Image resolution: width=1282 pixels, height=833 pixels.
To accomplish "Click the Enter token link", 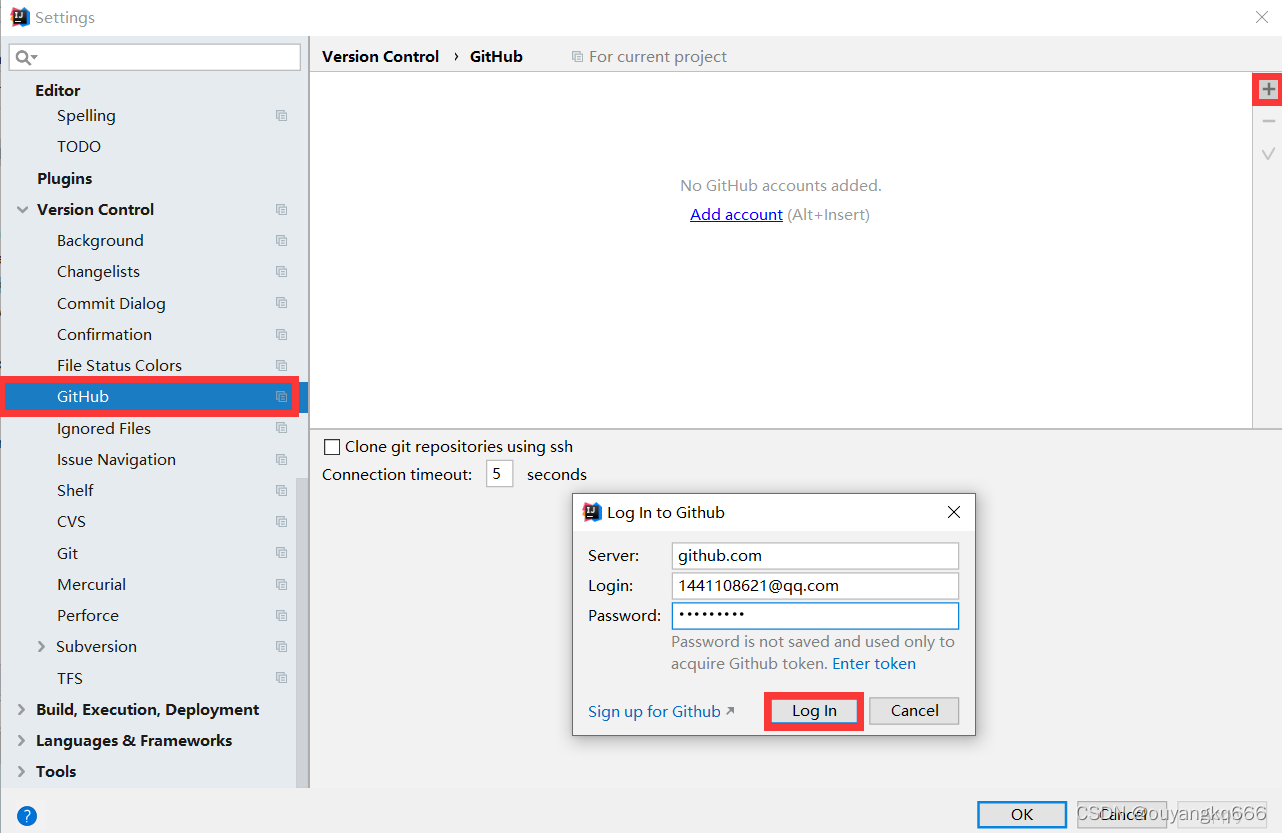I will point(874,664).
